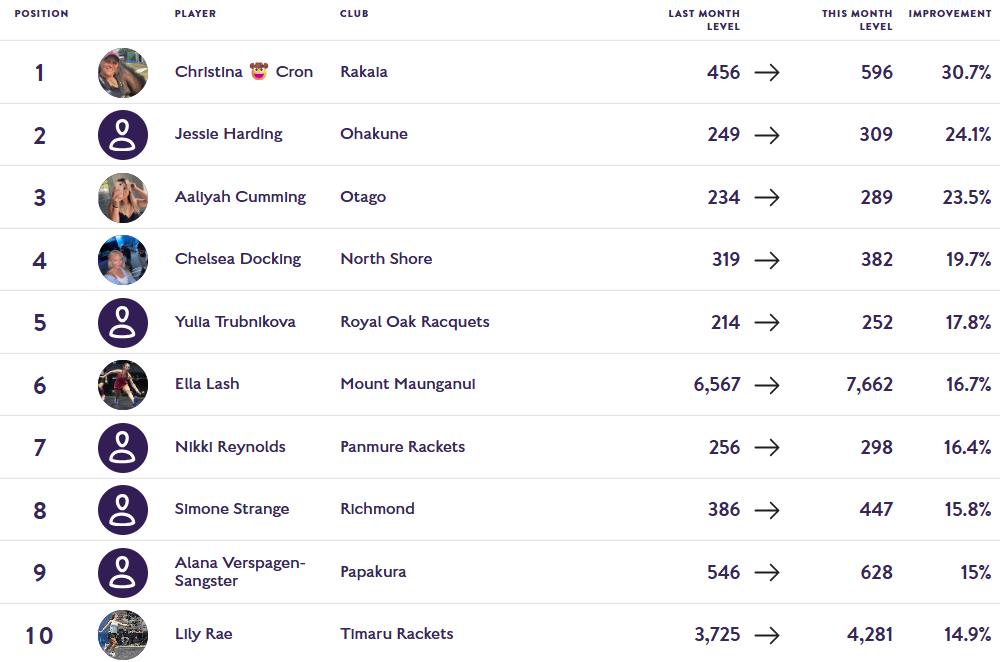Click Alana Verspagen-Sangster's default avatar icon
Screen dimensions: 1000x662
coord(123,572)
